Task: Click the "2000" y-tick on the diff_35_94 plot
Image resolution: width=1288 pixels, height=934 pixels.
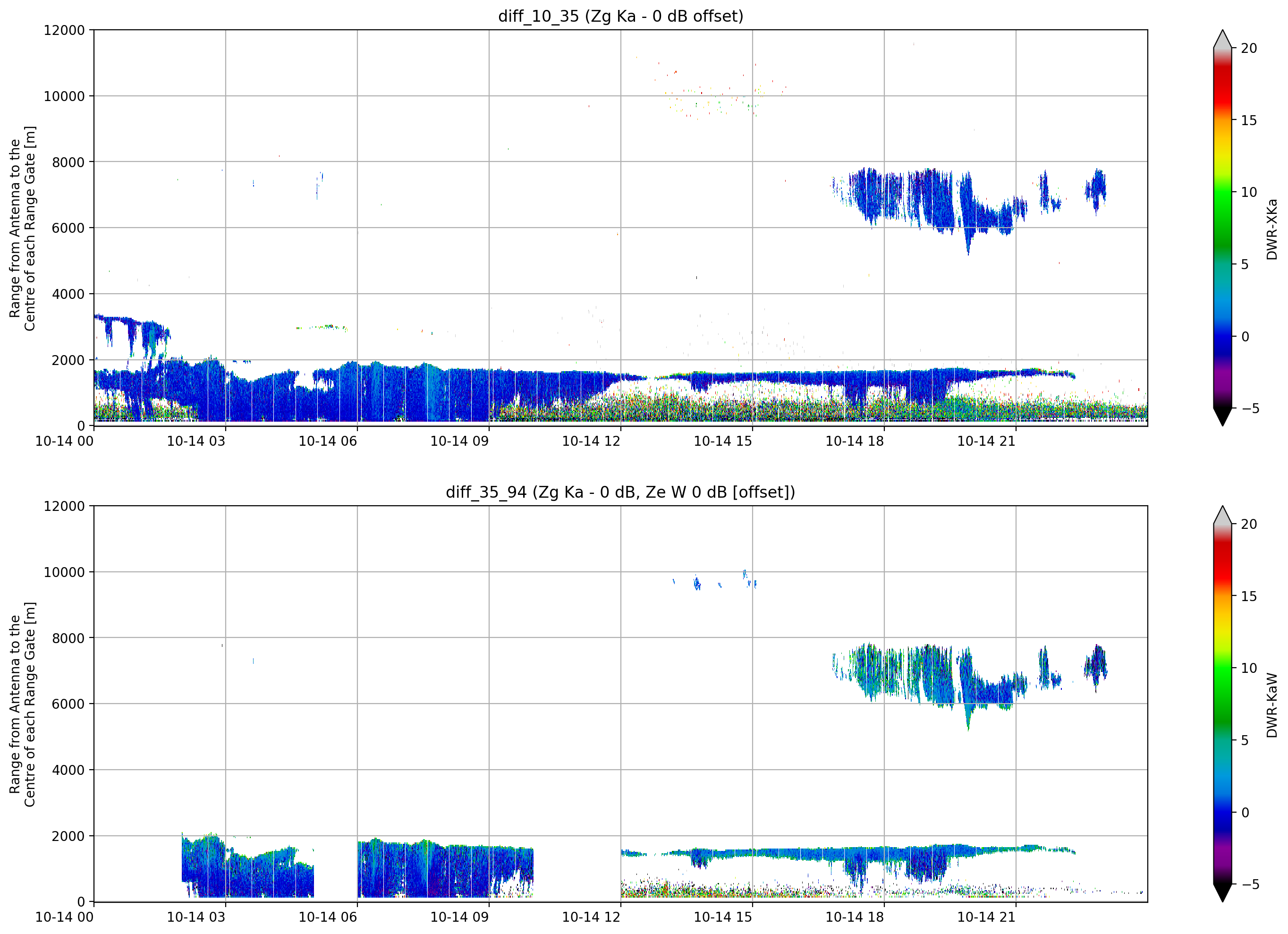Action: 68,836
